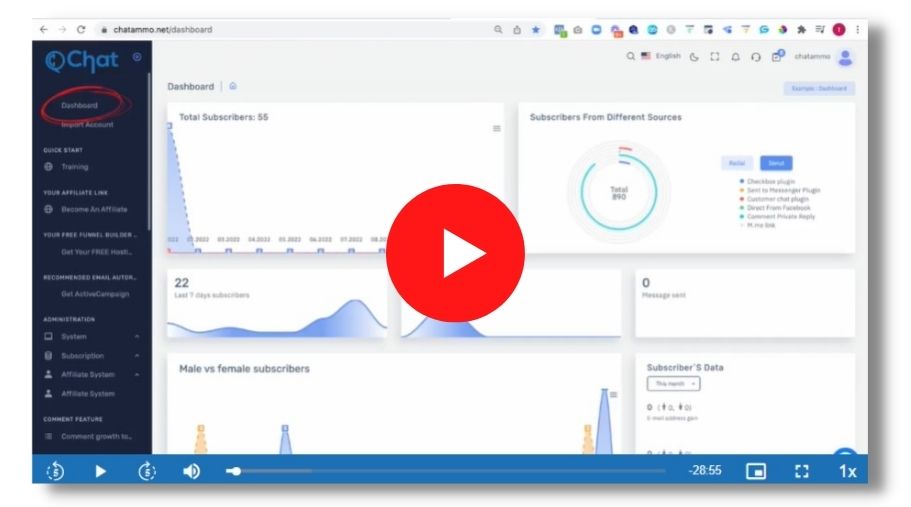Click the user avatar in the header
The image size is (911, 507).
click(x=846, y=57)
